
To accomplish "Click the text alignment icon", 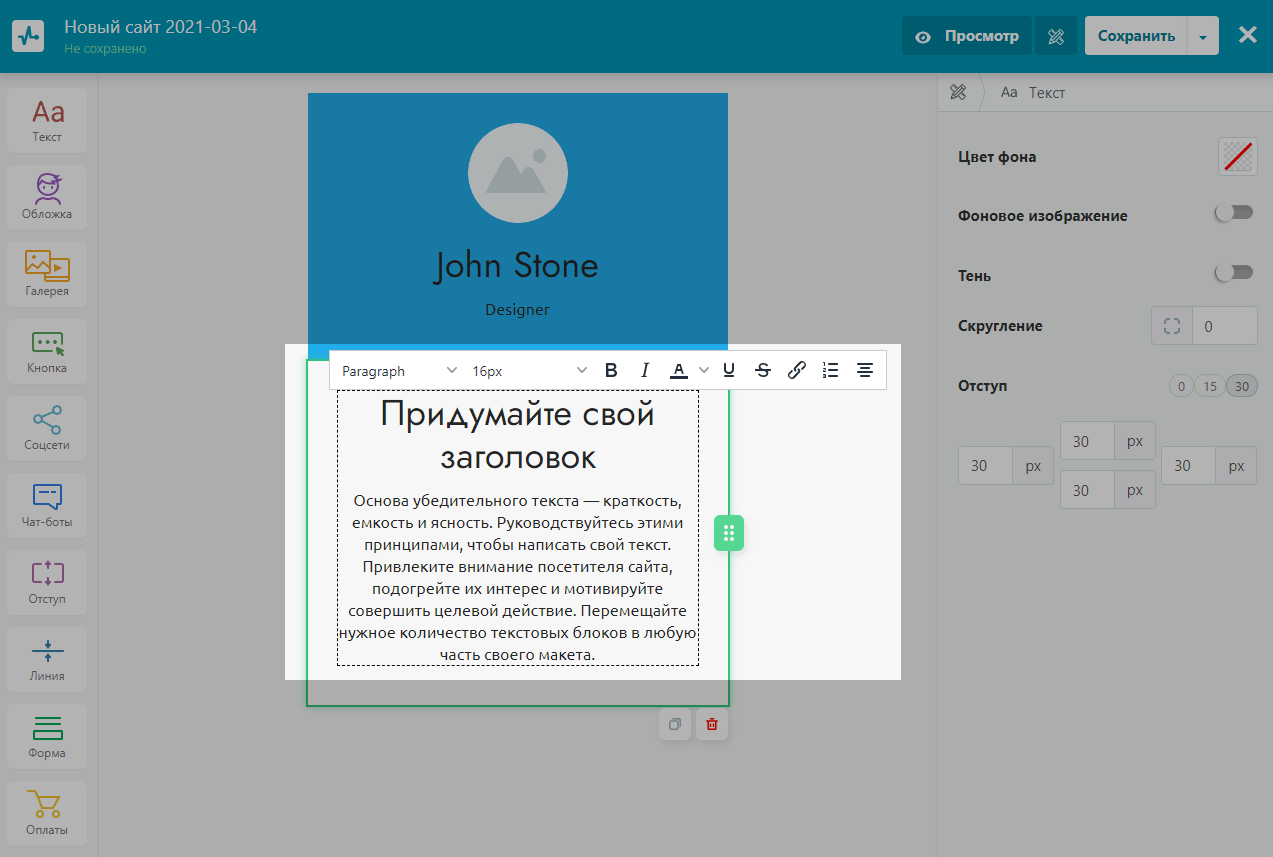I will [x=865, y=370].
